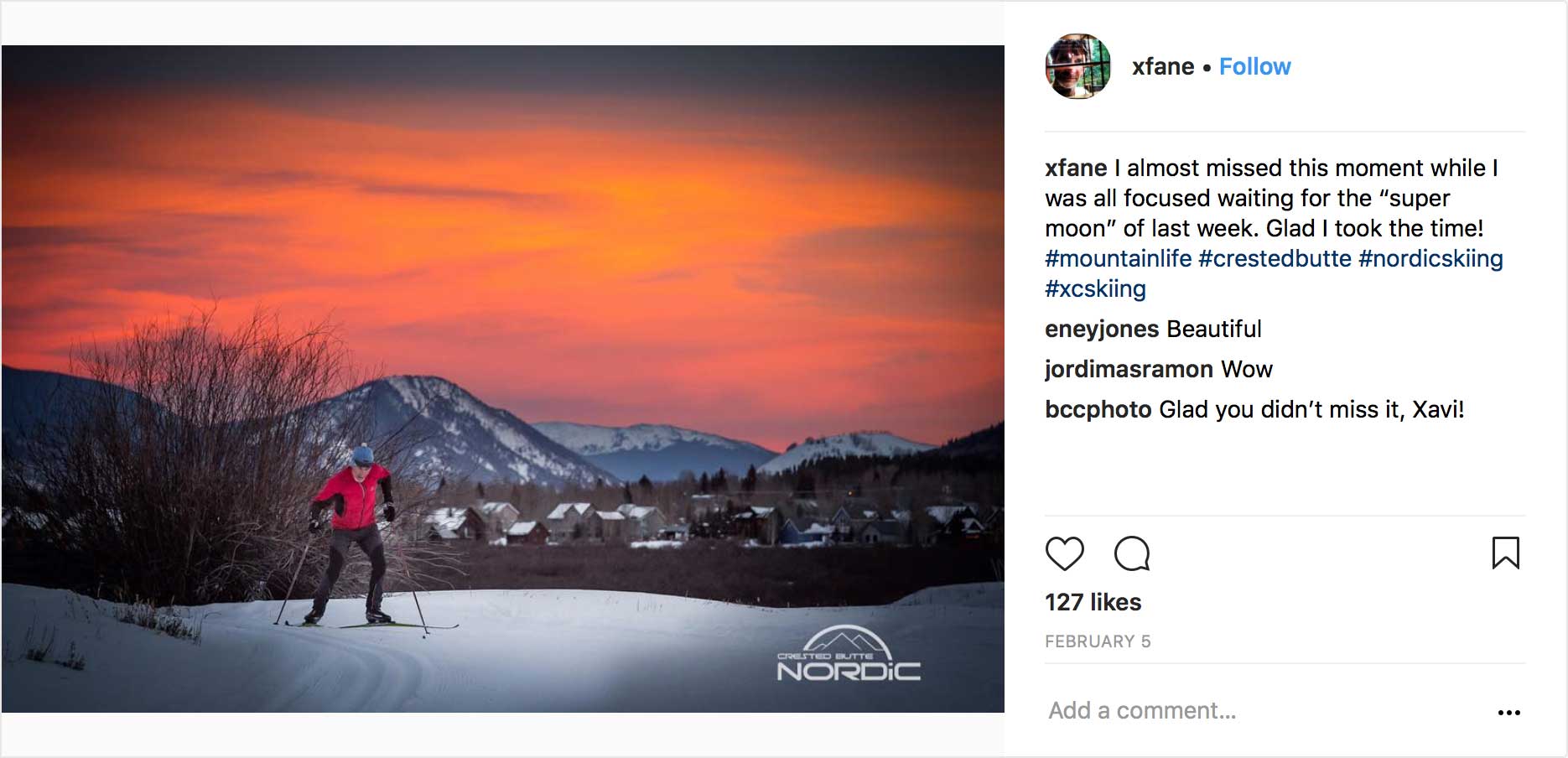This screenshot has width=1568, height=758.
Task: Open comments with the speech bubble icon
Action: [1132, 554]
